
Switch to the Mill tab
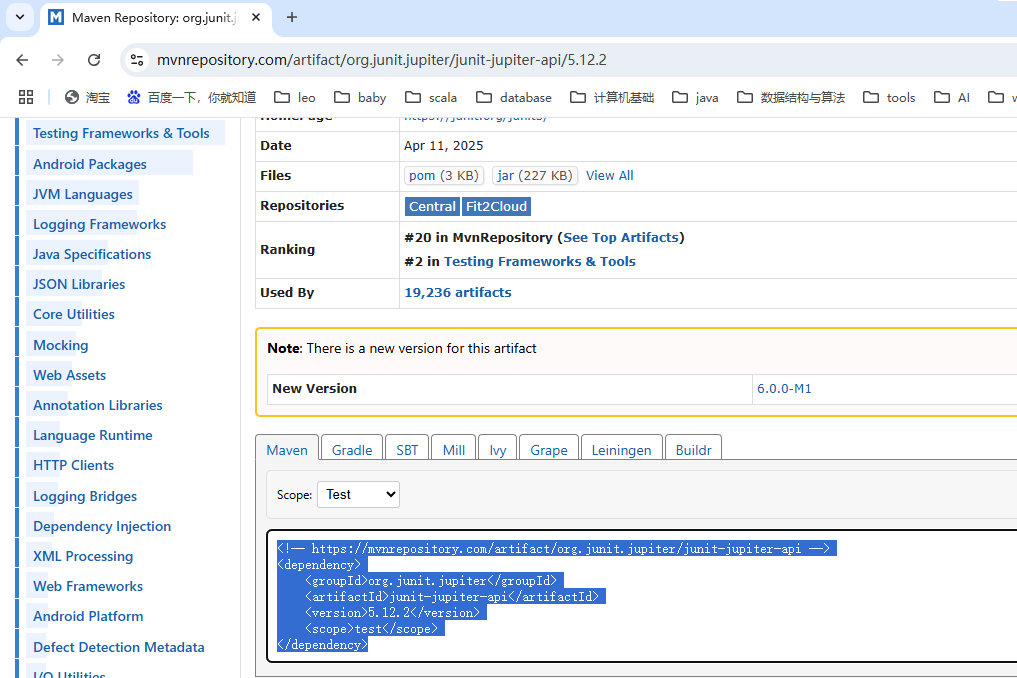[453, 450]
